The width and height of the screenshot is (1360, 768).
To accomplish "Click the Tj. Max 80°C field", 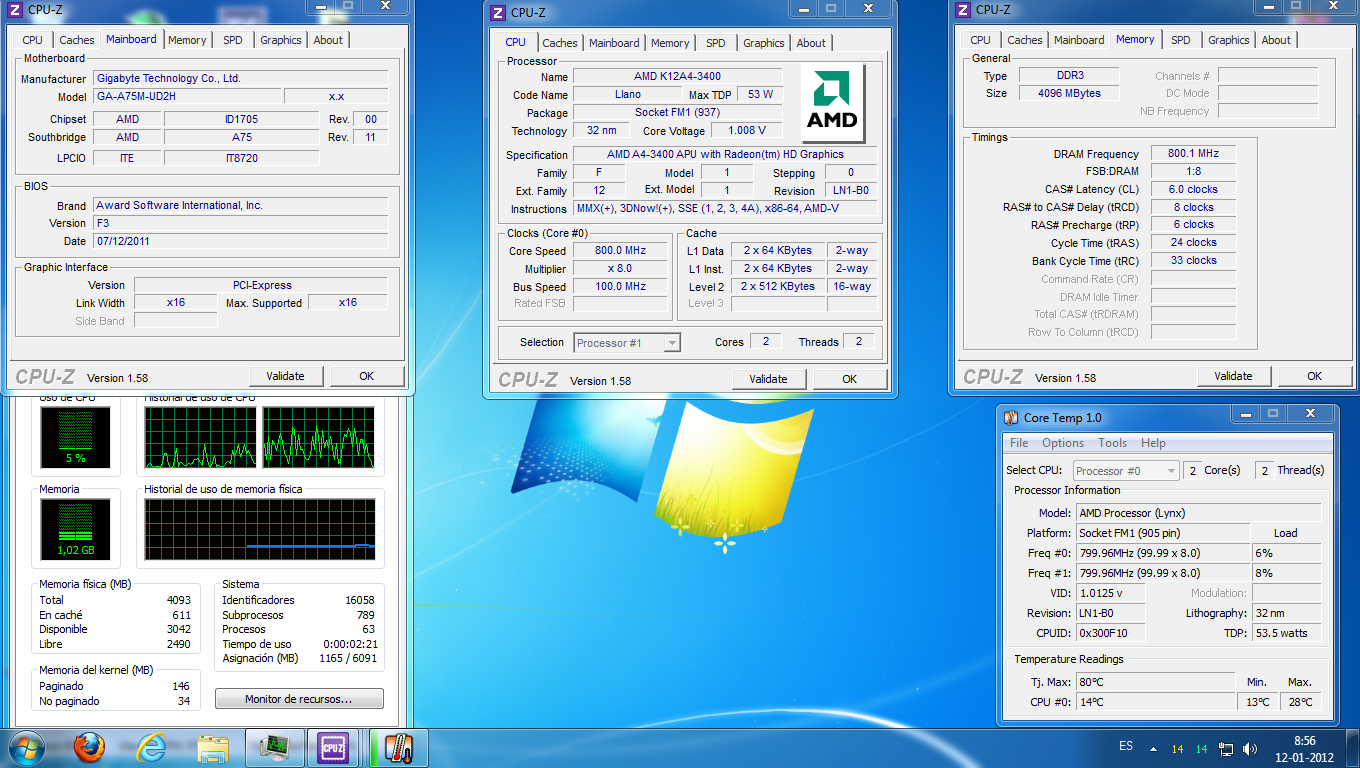I will (x=1155, y=682).
